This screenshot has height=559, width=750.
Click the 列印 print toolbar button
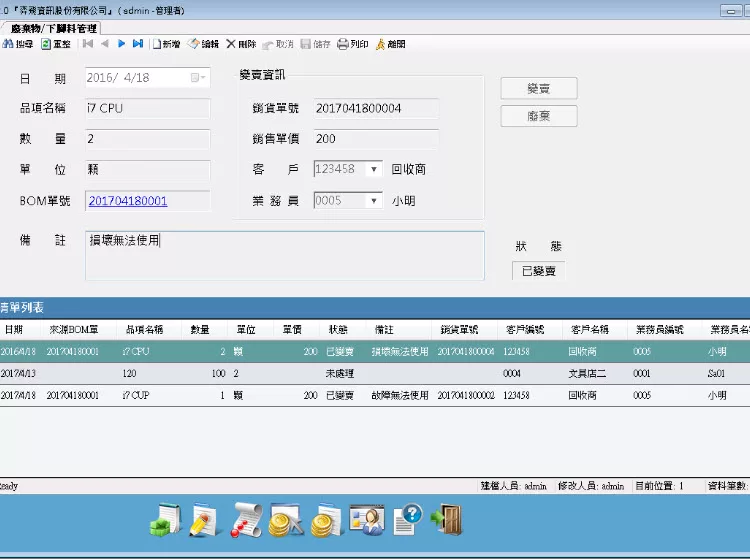[353, 44]
